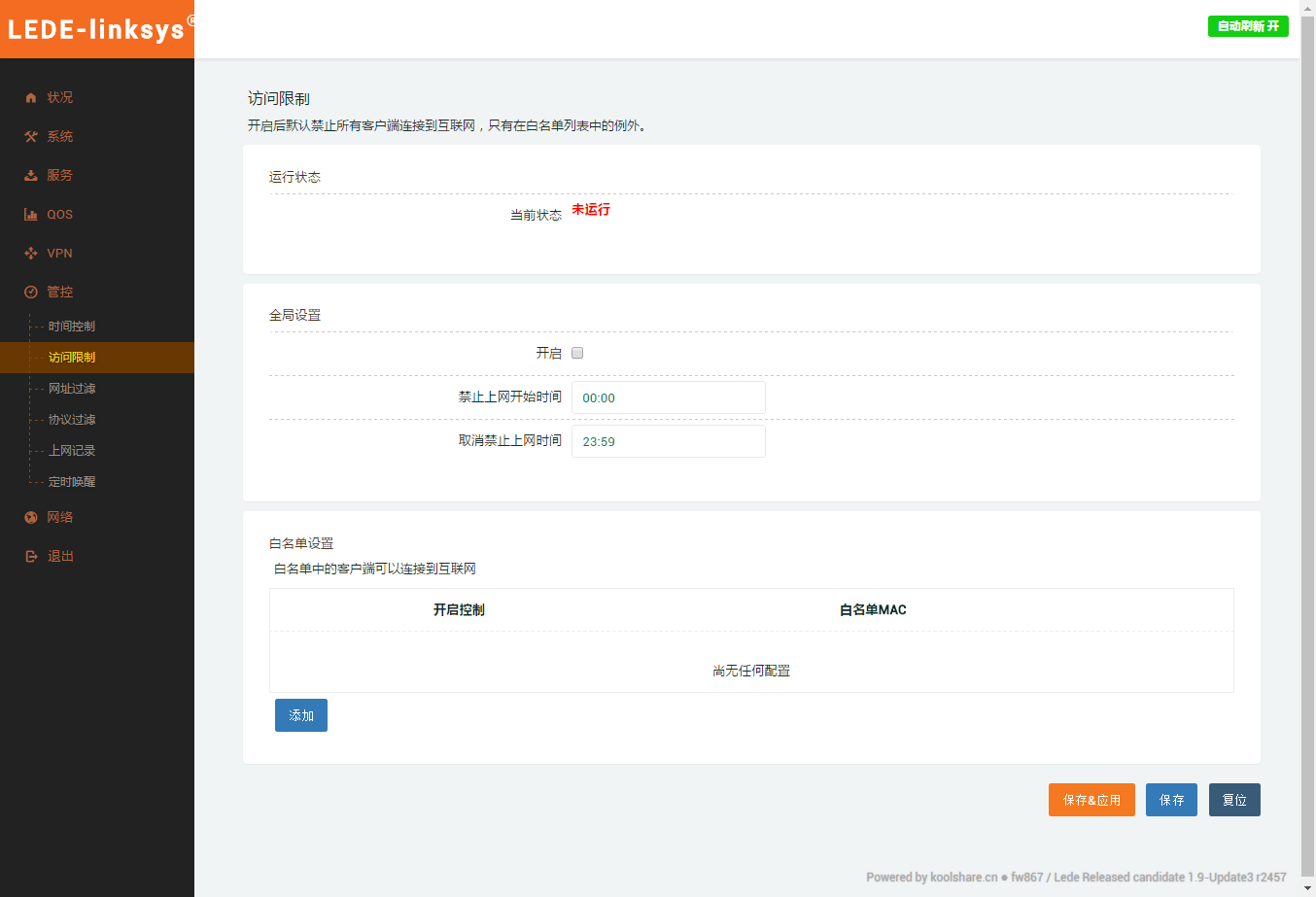Click the globe icon beside 网络

(x=31, y=518)
